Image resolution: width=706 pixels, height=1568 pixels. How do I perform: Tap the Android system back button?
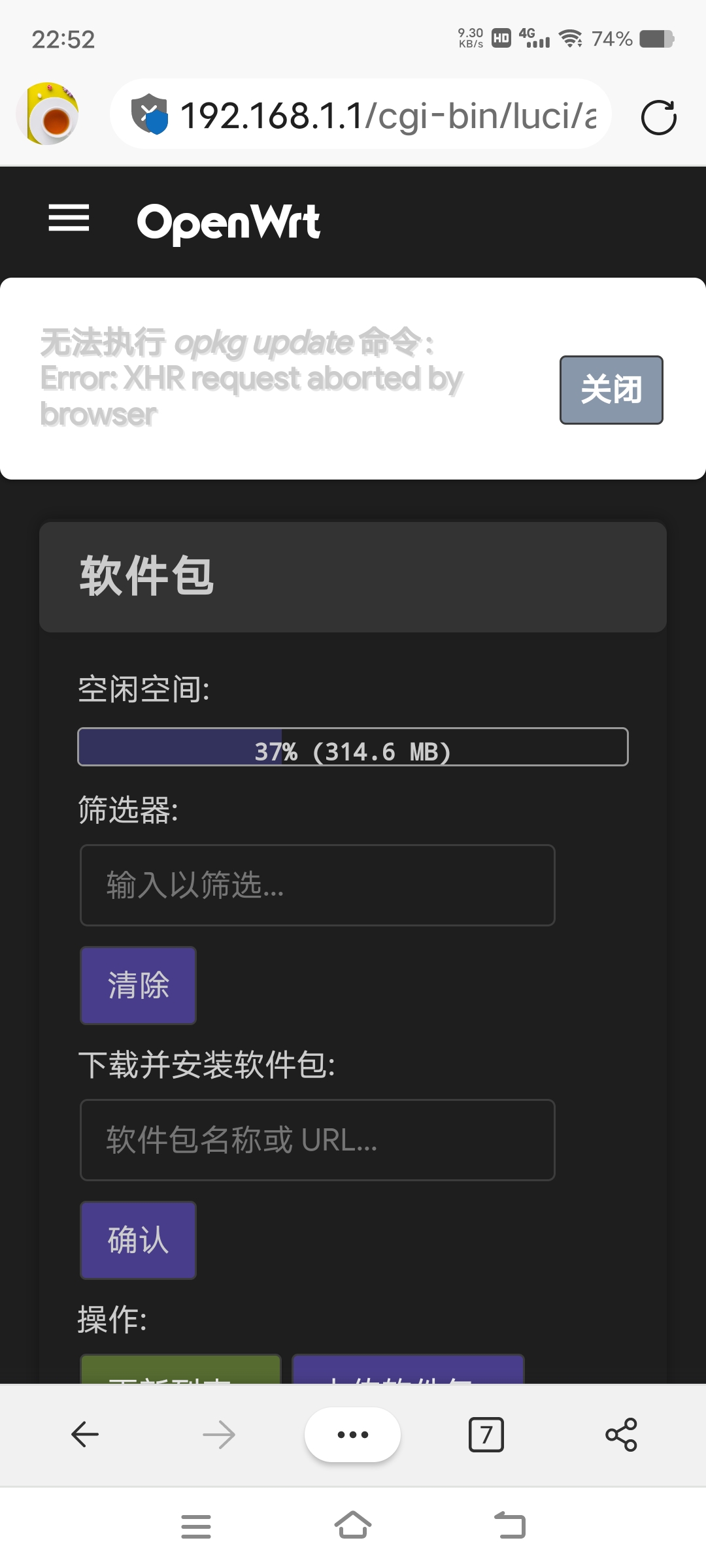[509, 1526]
